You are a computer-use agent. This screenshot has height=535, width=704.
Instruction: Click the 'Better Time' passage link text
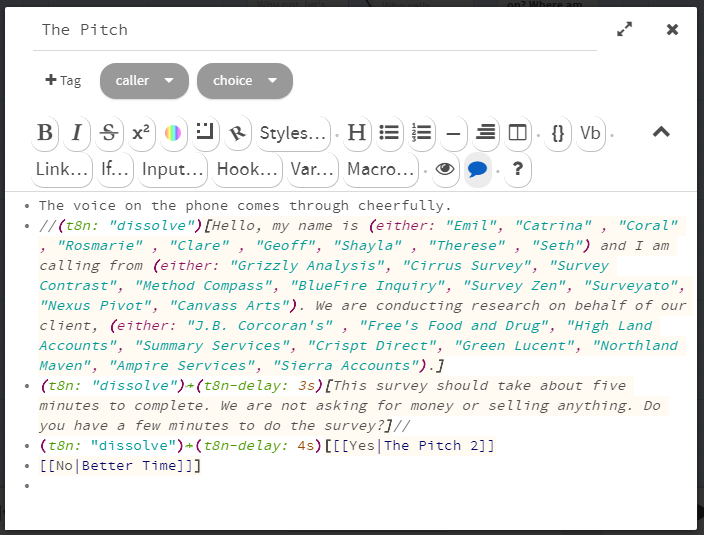tap(129, 465)
